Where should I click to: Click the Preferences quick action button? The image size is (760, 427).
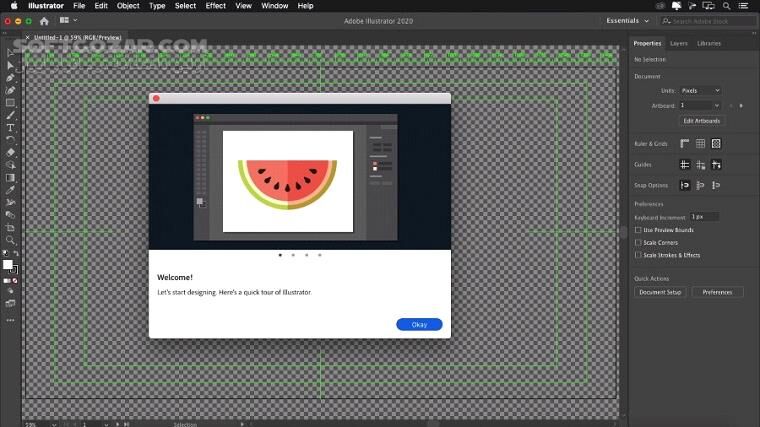point(717,292)
